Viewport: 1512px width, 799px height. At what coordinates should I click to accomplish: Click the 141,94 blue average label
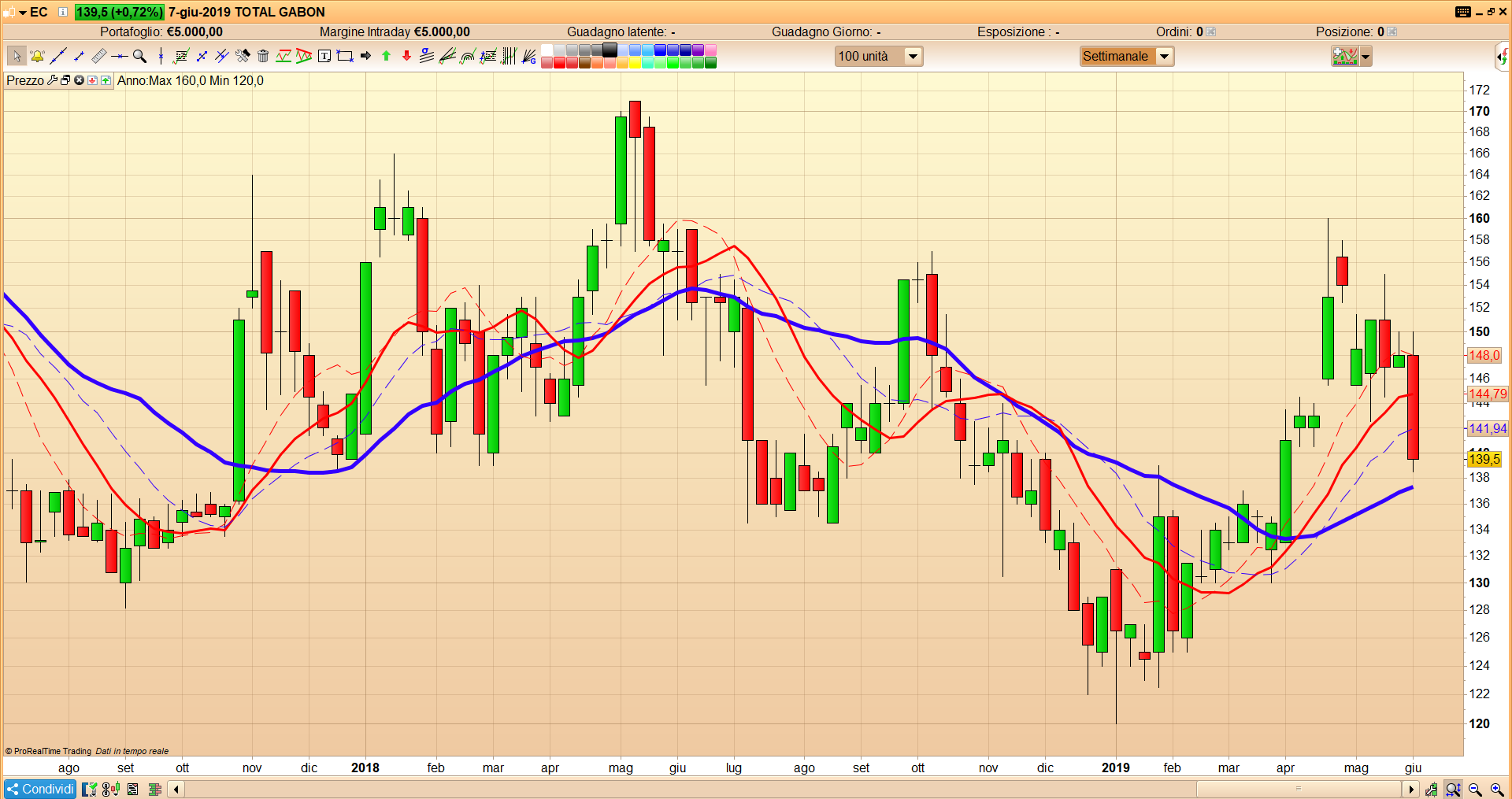tap(1487, 428)
